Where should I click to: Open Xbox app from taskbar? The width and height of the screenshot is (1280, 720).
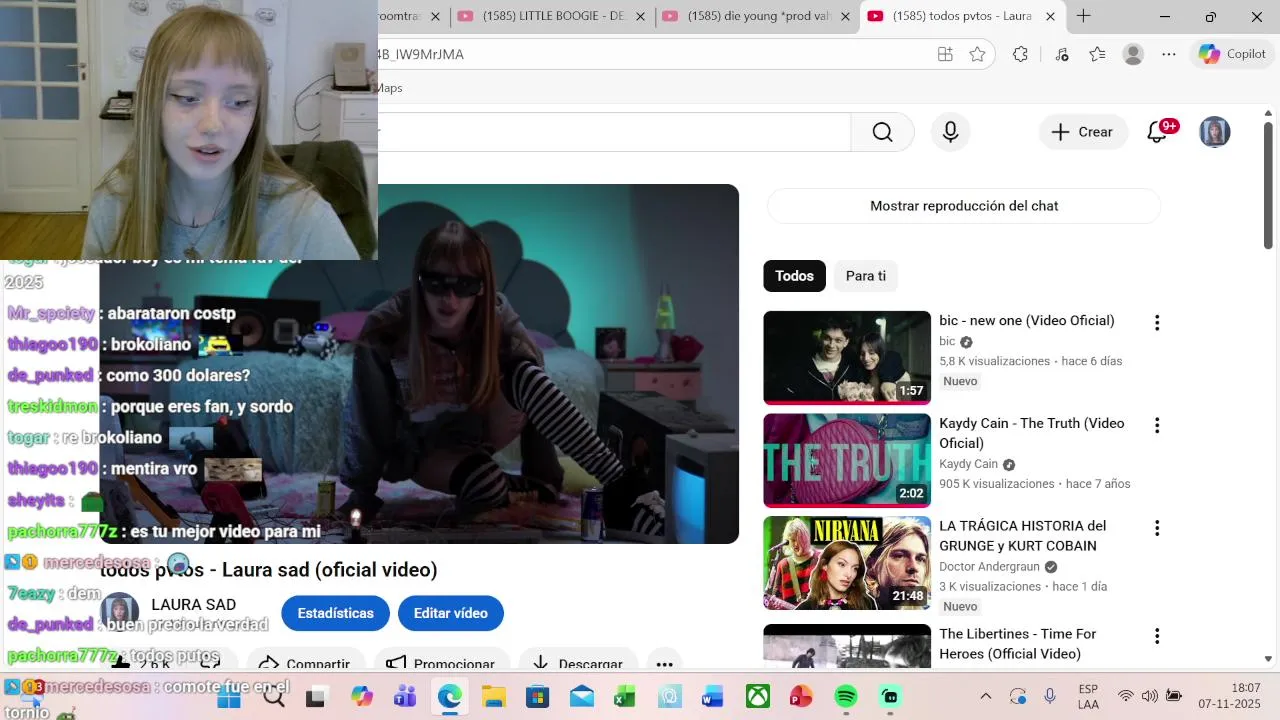(758, 696)
